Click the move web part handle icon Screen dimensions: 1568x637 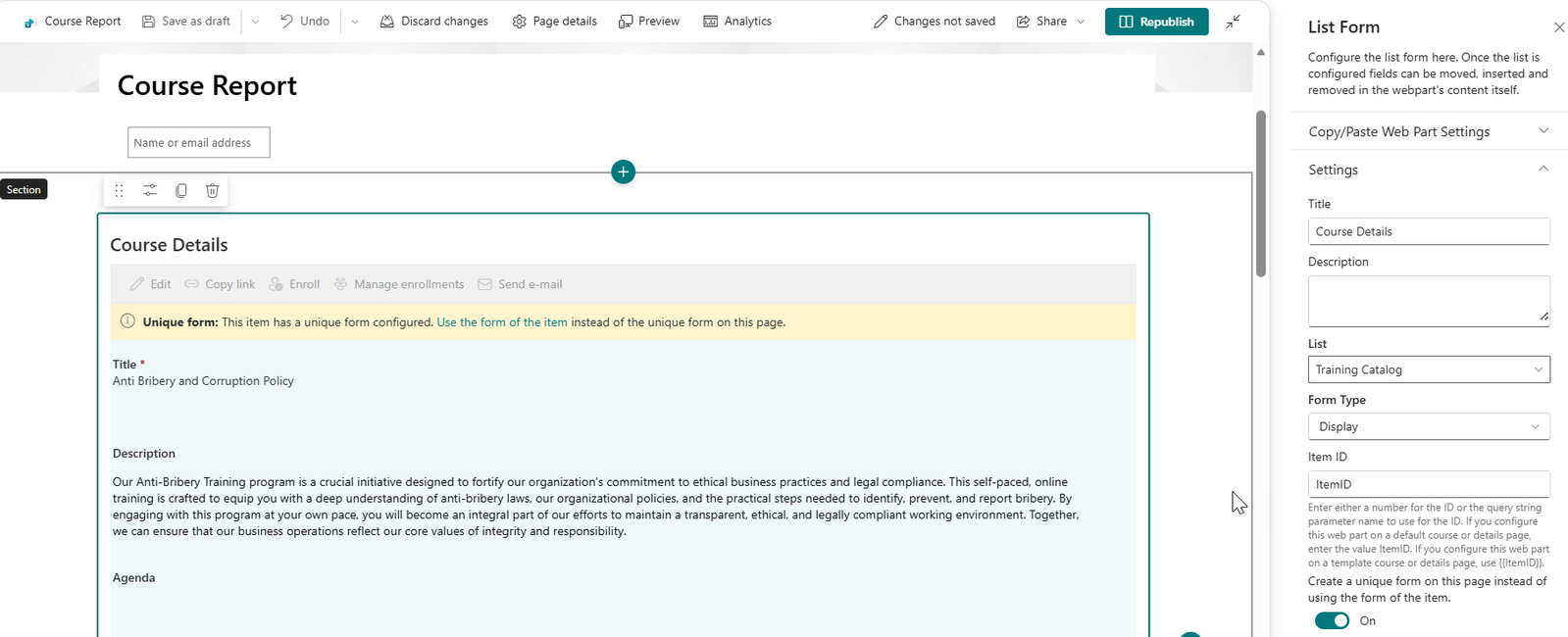[x=119, y=190]
